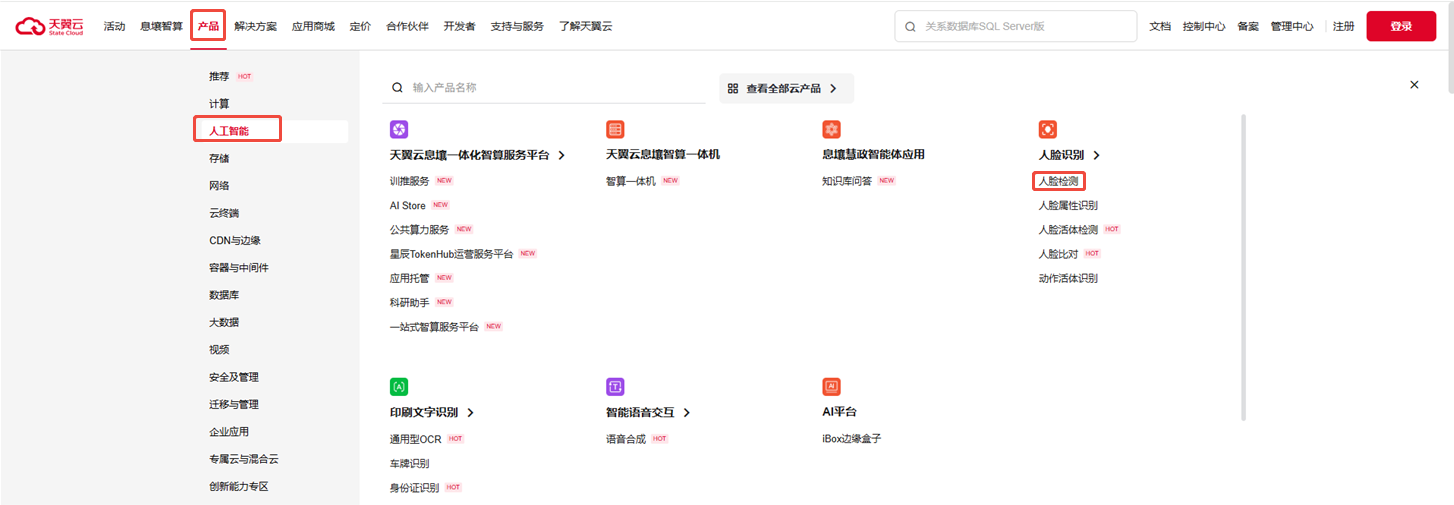Viewport: 1454px width, 505px height.
Task: Open the 管理中心 link
Action: [x=1292, y=26]
